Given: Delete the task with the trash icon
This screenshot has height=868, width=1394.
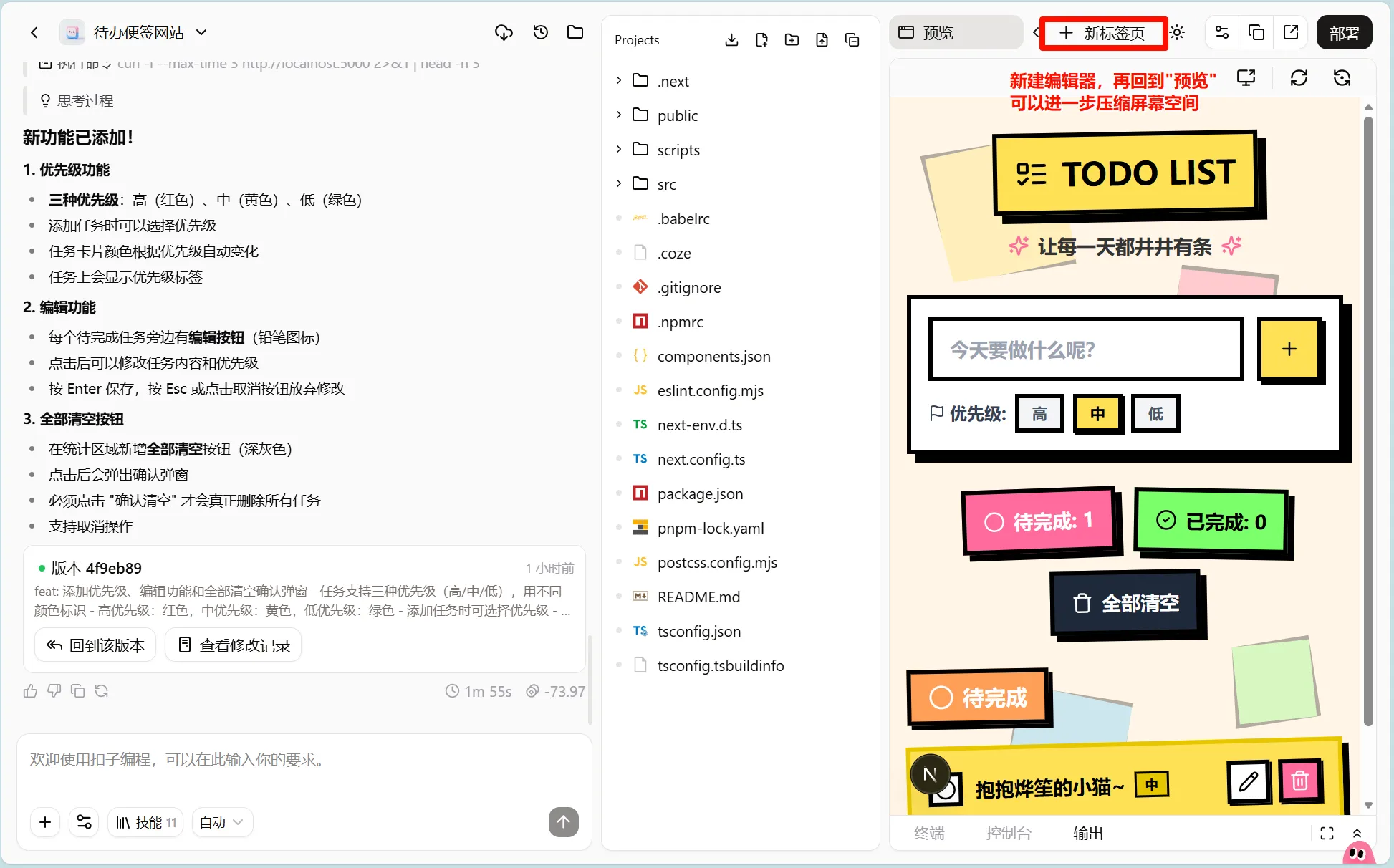Looking at the screenshot, I should (1300, 781).
